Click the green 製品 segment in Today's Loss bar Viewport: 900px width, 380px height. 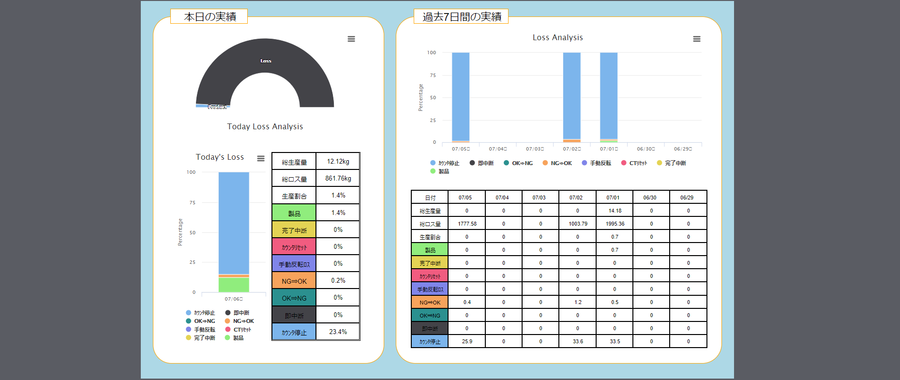pos(234,285)
